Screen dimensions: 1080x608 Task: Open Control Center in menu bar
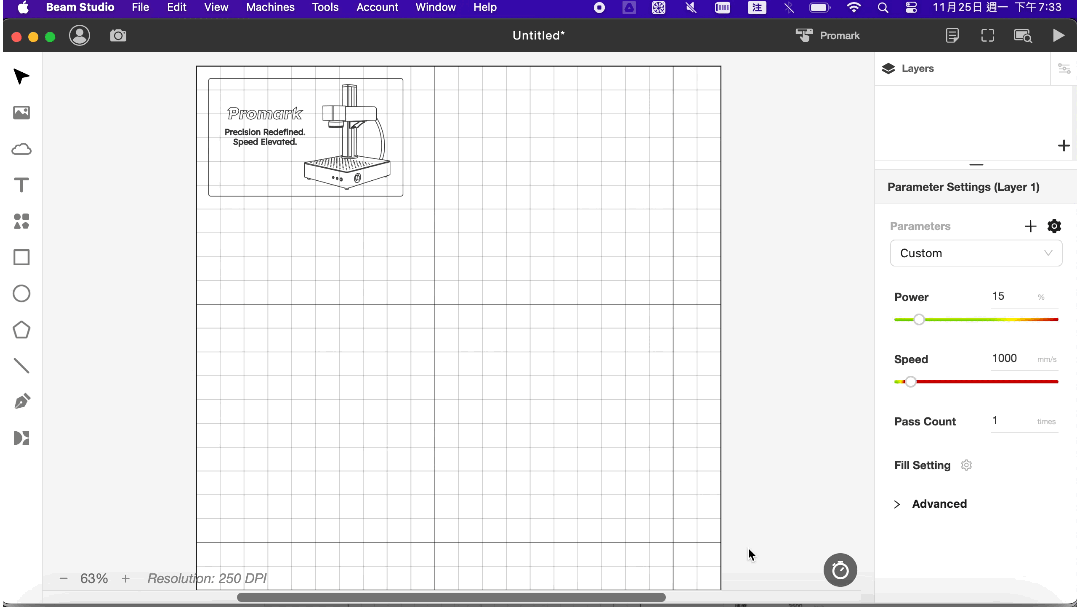911,8
